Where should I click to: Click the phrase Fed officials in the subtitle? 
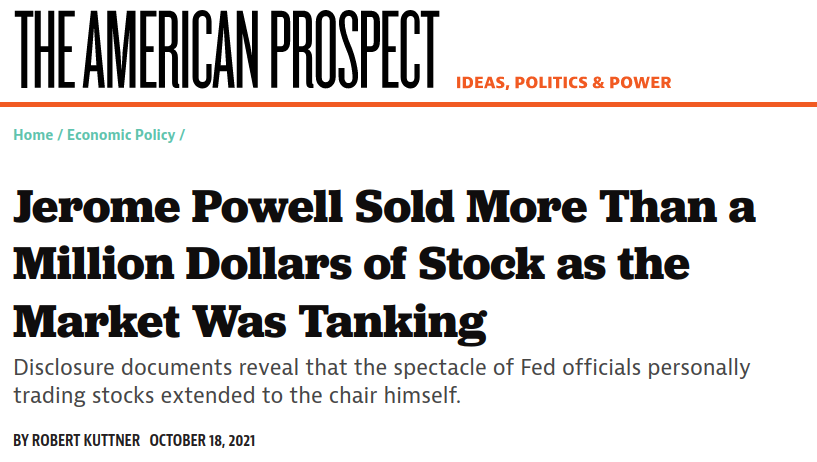coord(580,368)
